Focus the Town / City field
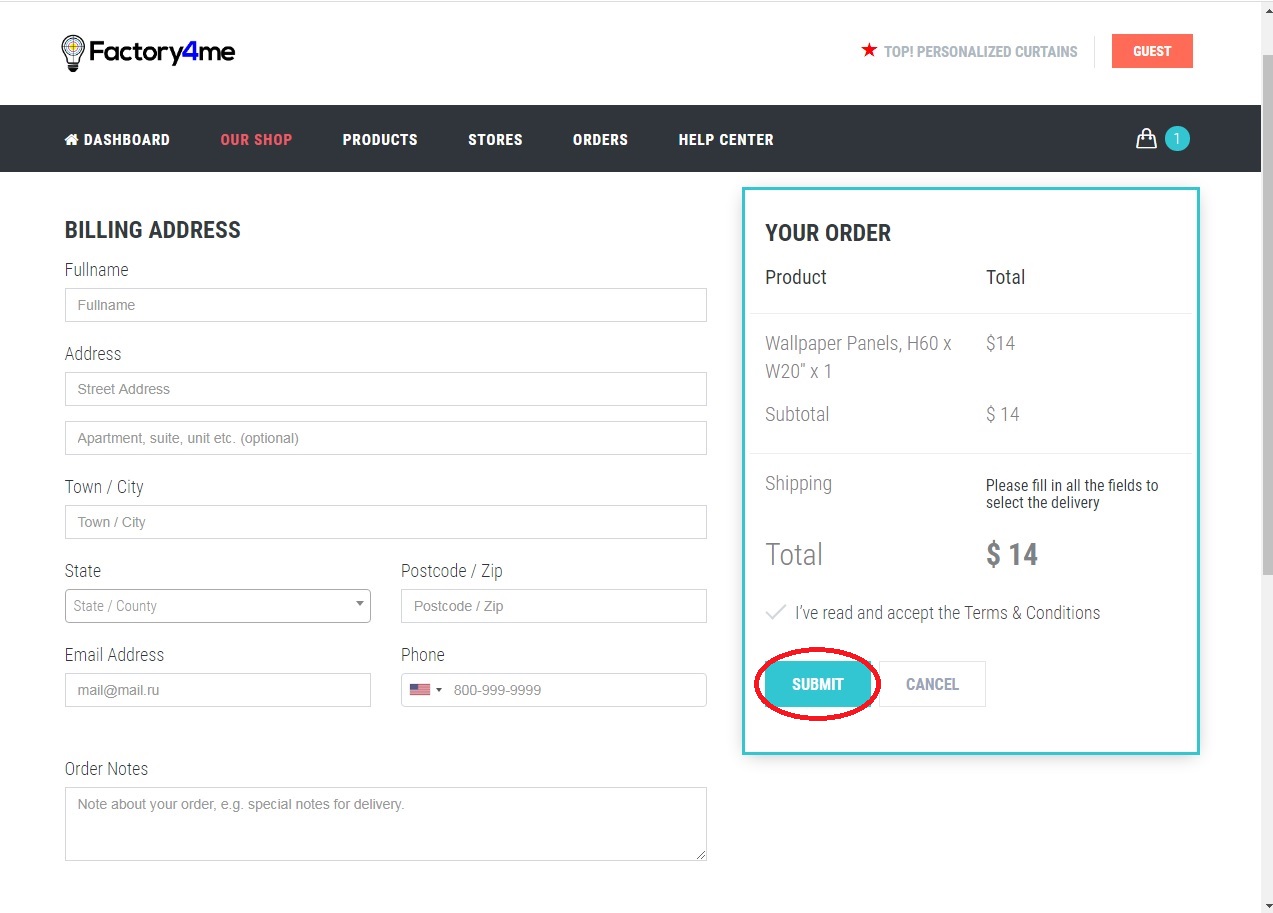This screenshot has width=1273, height=913. tap(386, 522)
